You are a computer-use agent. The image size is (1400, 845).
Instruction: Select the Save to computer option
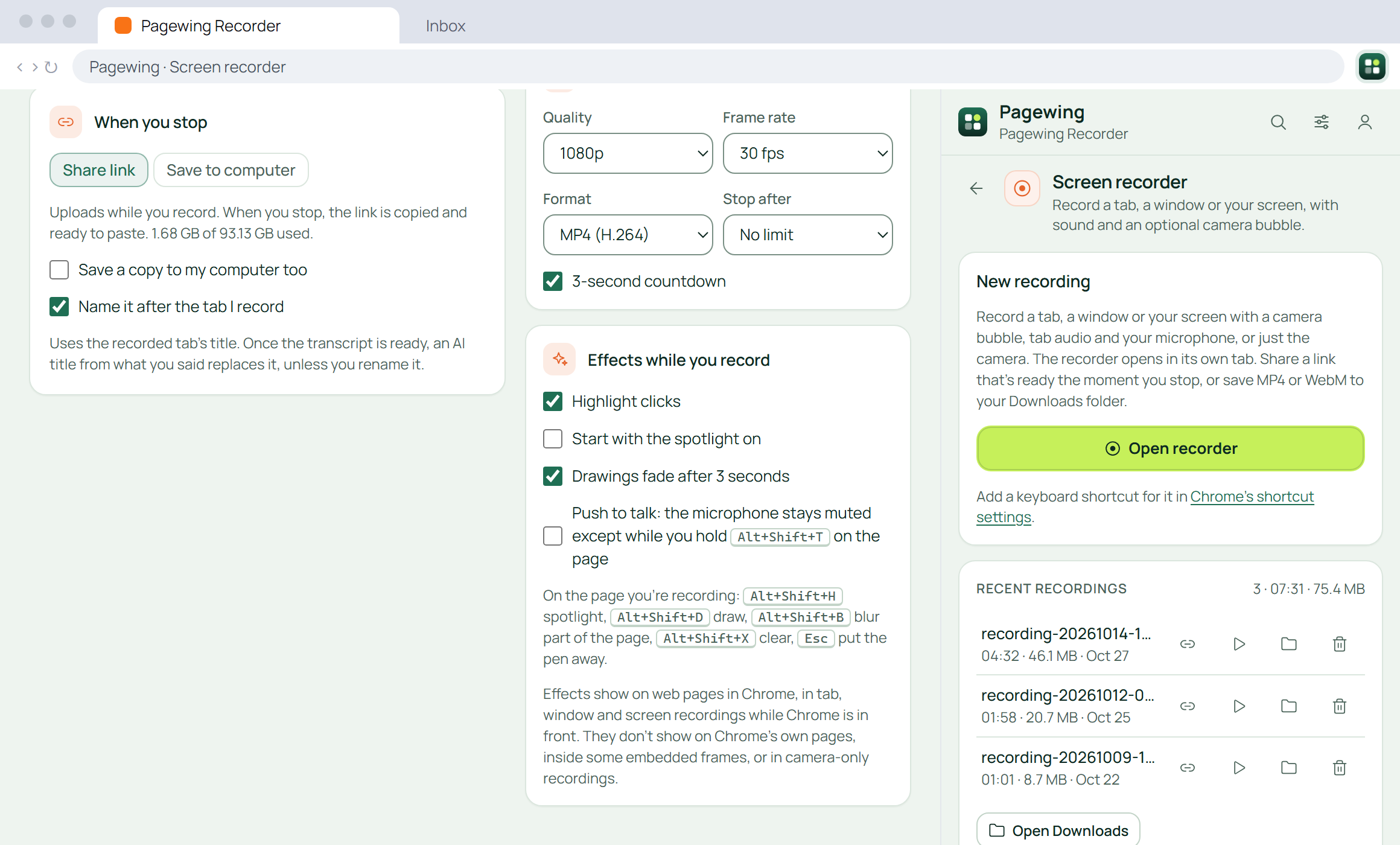click(x=231, y=170)
